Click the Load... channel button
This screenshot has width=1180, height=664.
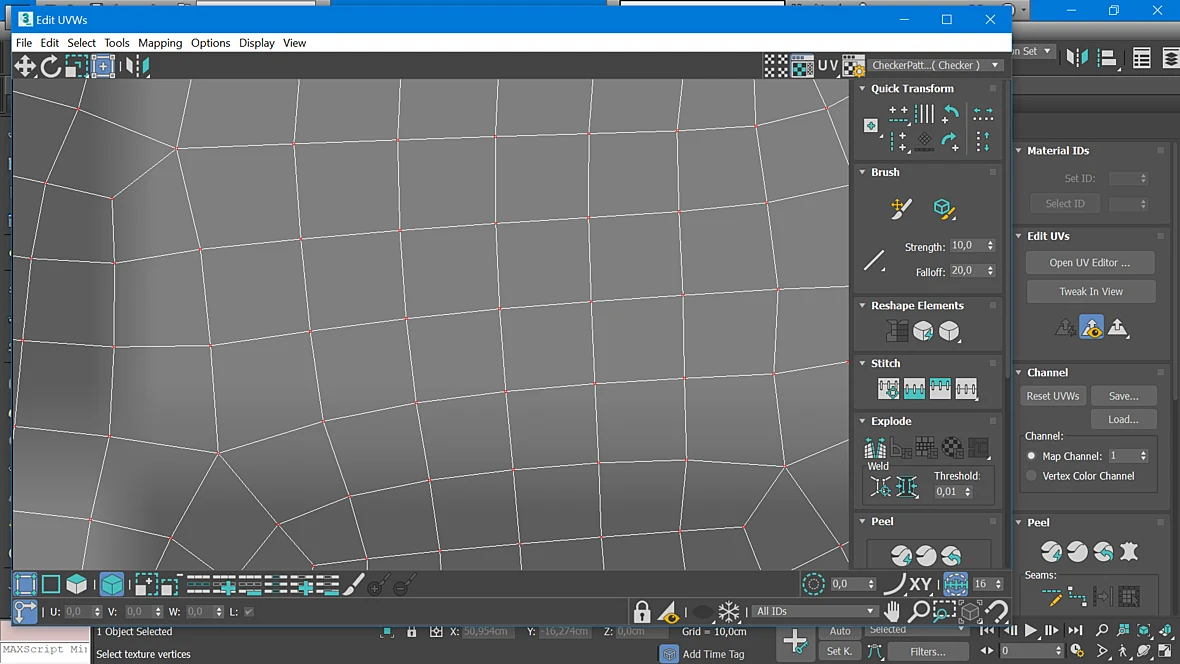(1123, 419)
